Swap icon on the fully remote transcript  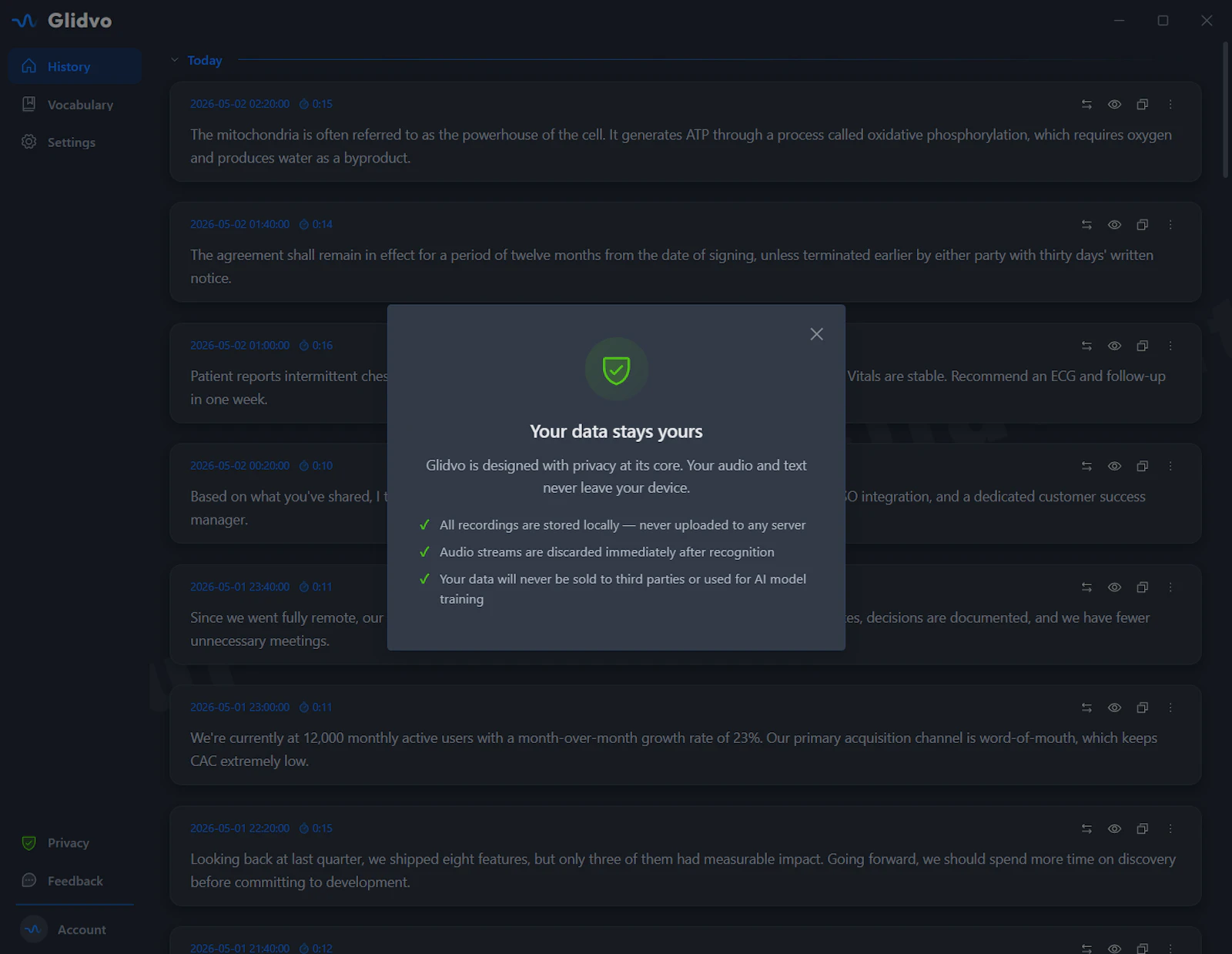click(x=1086, y=587)
